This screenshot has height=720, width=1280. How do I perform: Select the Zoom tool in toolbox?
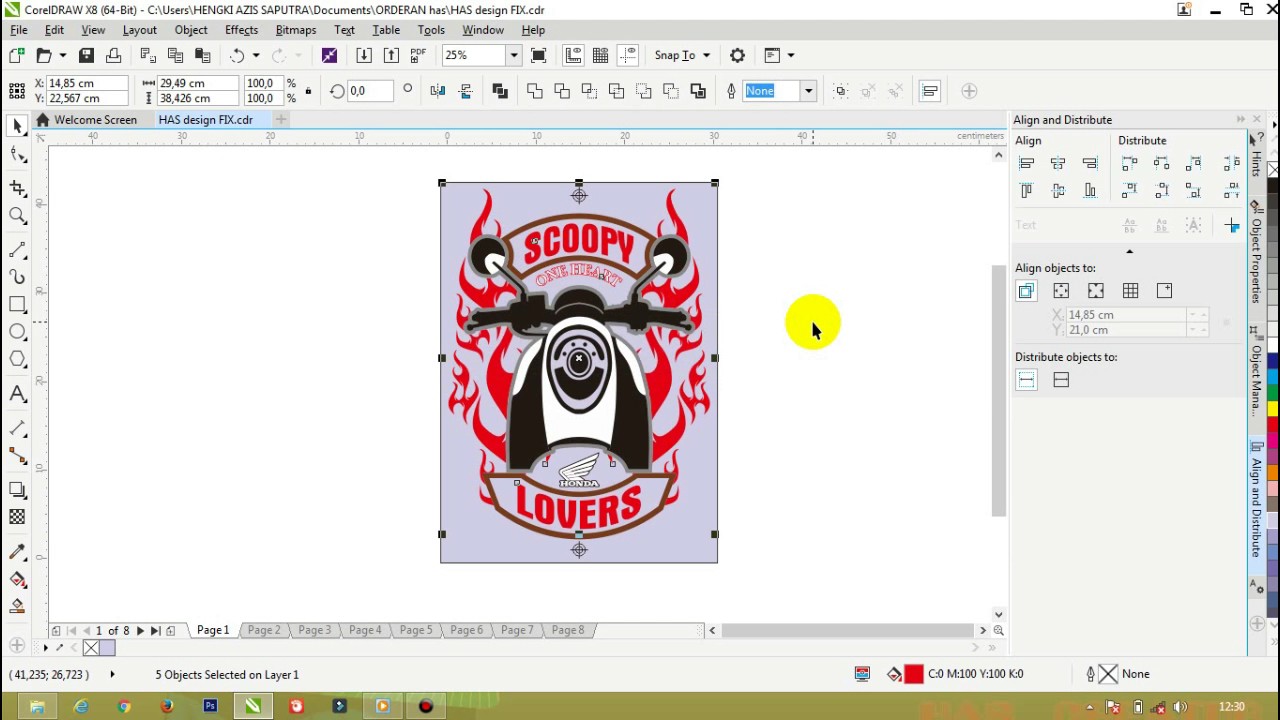(17, 215)
